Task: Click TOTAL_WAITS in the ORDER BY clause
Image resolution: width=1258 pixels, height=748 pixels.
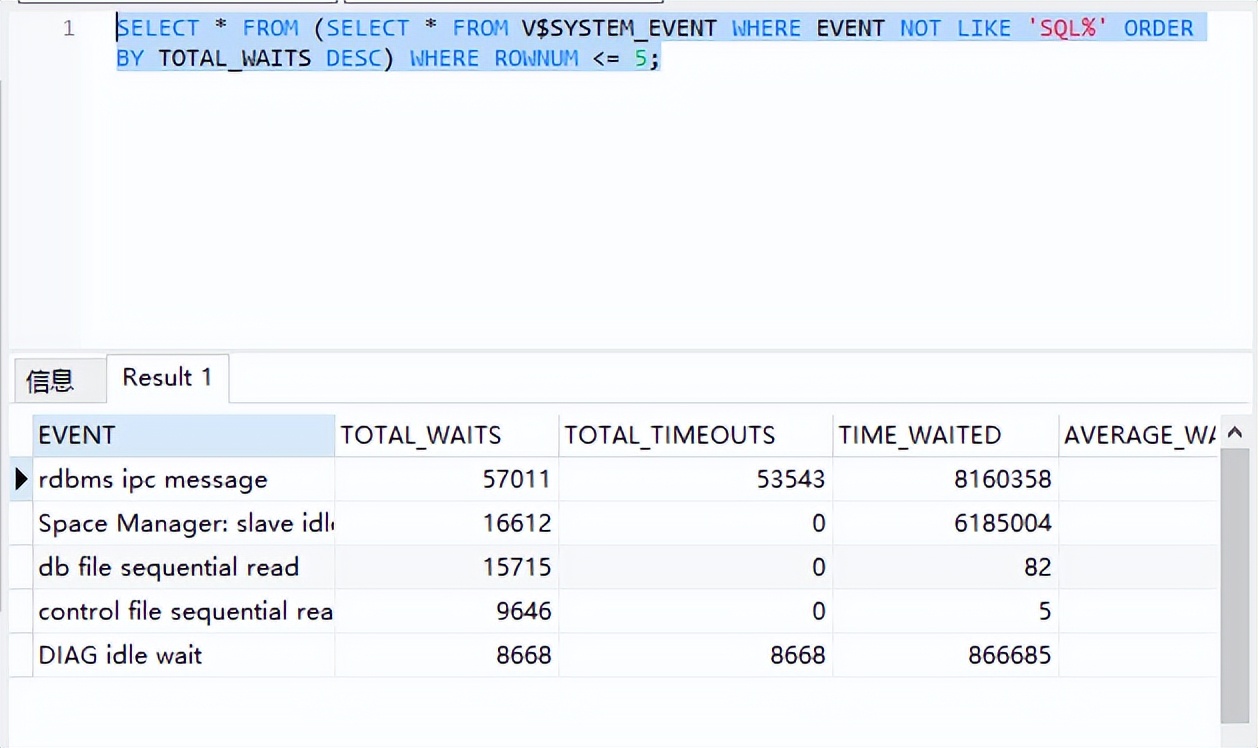Action: (234, 58)
